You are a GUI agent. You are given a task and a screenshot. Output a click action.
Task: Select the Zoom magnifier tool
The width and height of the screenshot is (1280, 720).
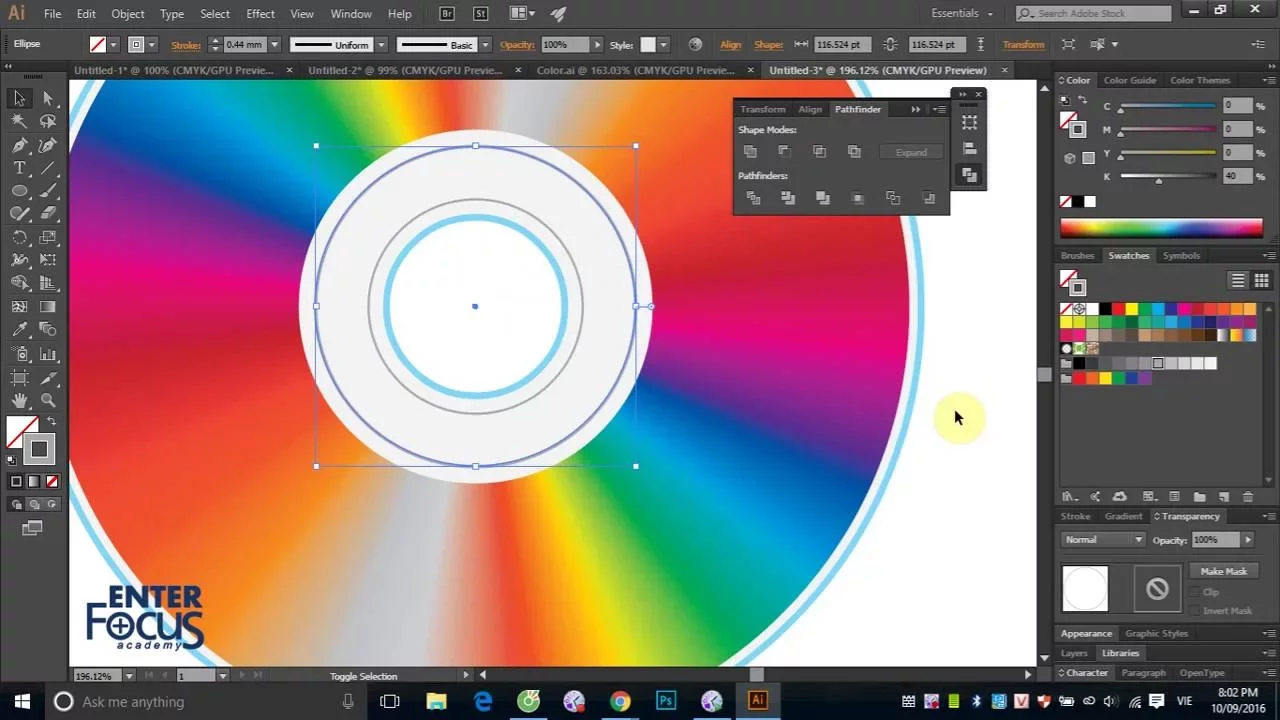48,400
